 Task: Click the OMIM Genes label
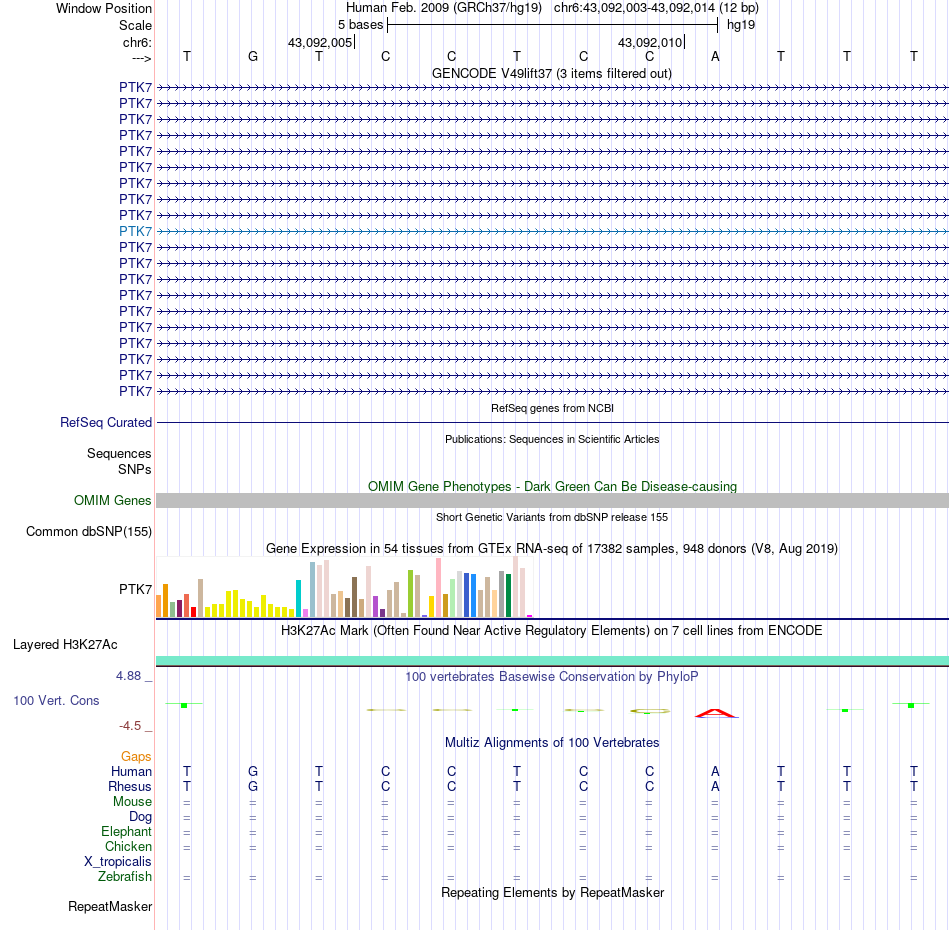tap(112, 500)
